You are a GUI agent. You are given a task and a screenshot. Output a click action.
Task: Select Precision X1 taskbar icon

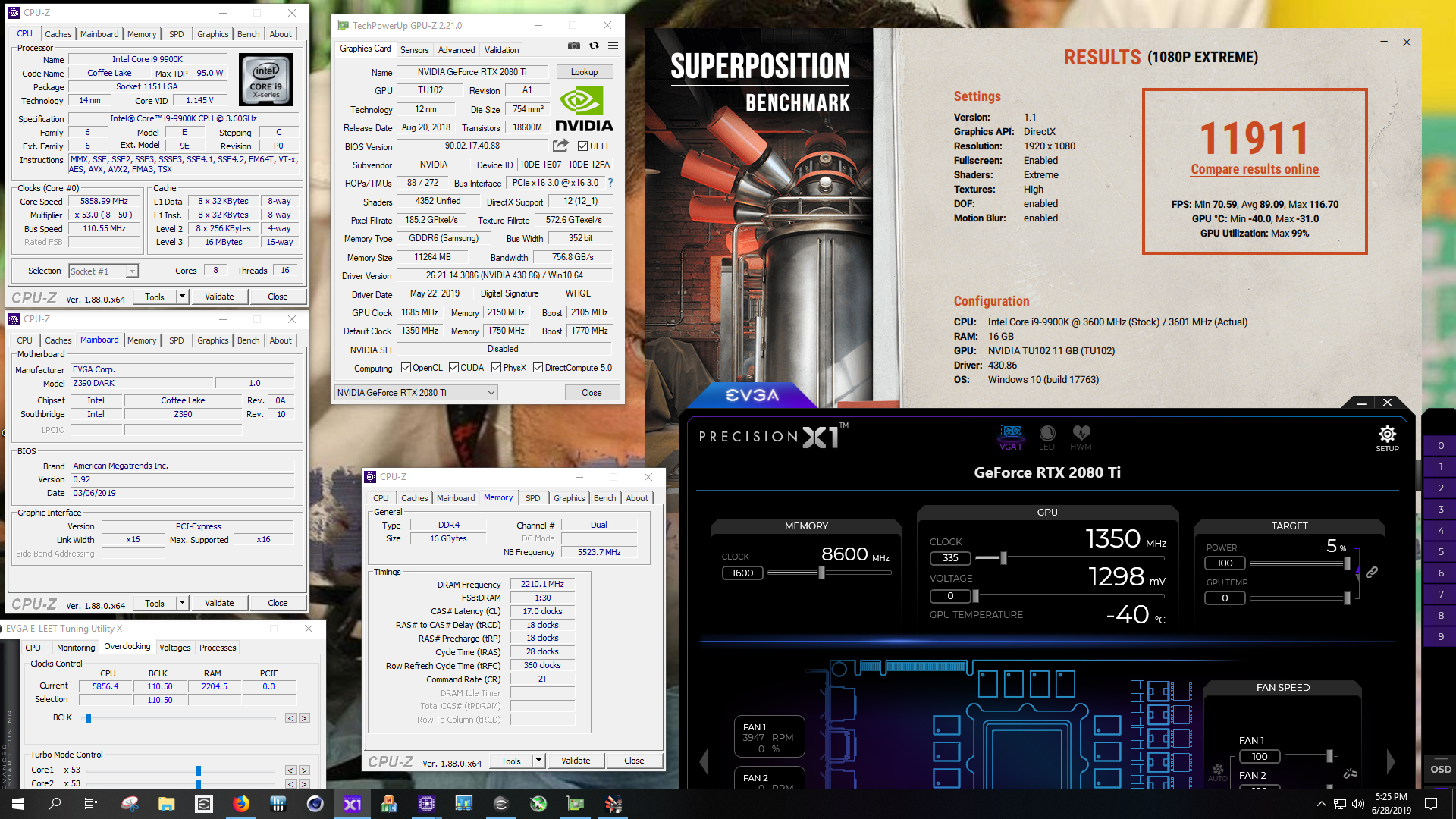353,804
